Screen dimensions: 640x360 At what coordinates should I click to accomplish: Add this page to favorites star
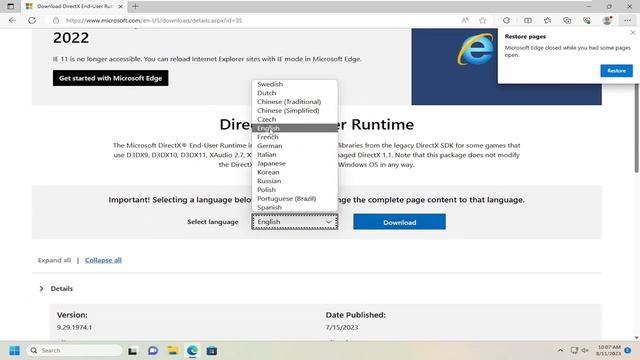click(x=483, y=20)
